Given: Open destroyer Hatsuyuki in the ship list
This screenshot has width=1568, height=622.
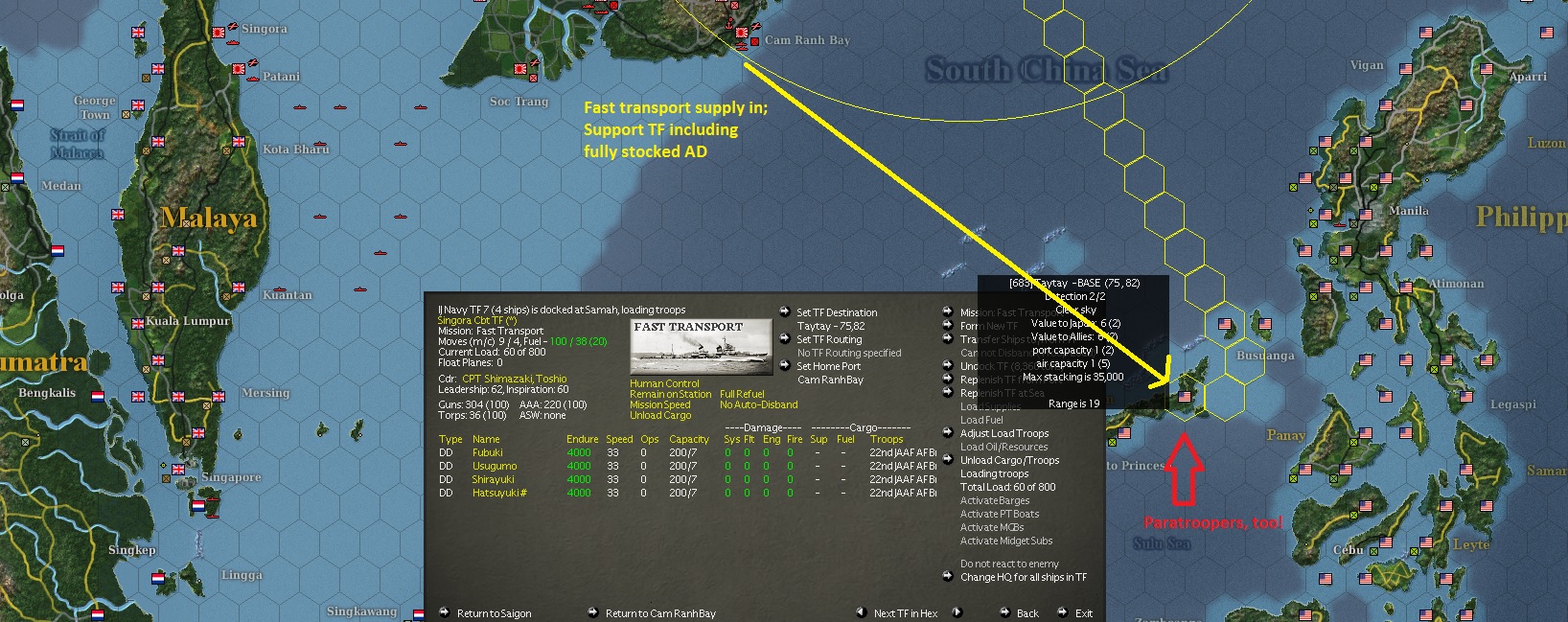Looking at the screenshot, I should coord(499,493).
